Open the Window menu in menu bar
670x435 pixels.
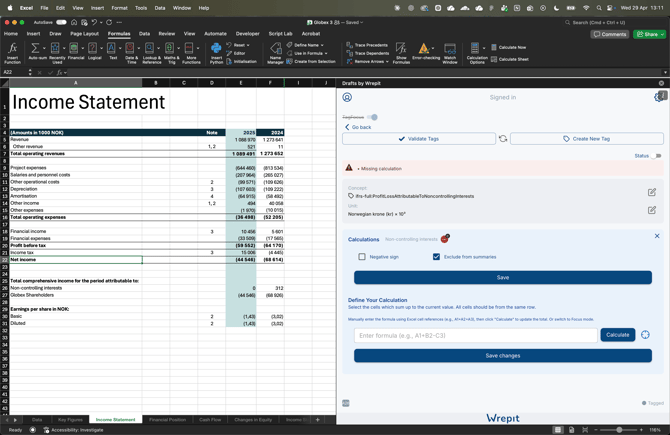[x=182, y=8]
